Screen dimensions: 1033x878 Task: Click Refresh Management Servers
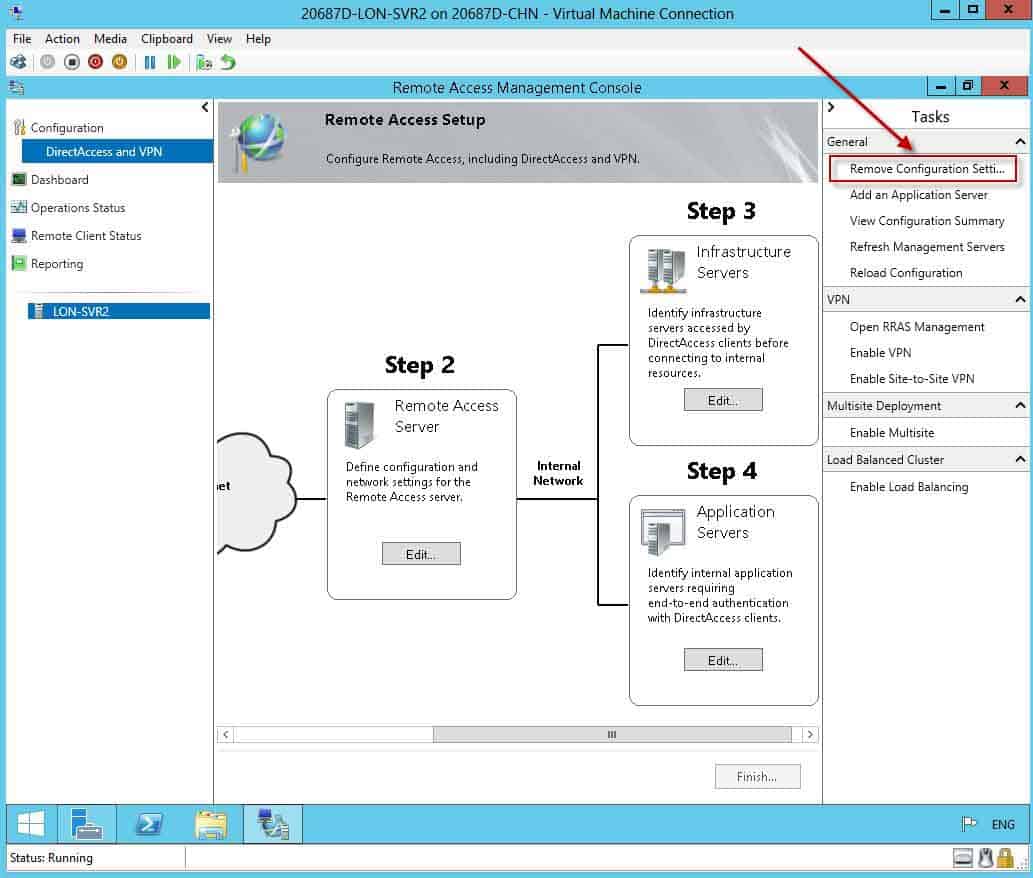[x=927, y=247]
